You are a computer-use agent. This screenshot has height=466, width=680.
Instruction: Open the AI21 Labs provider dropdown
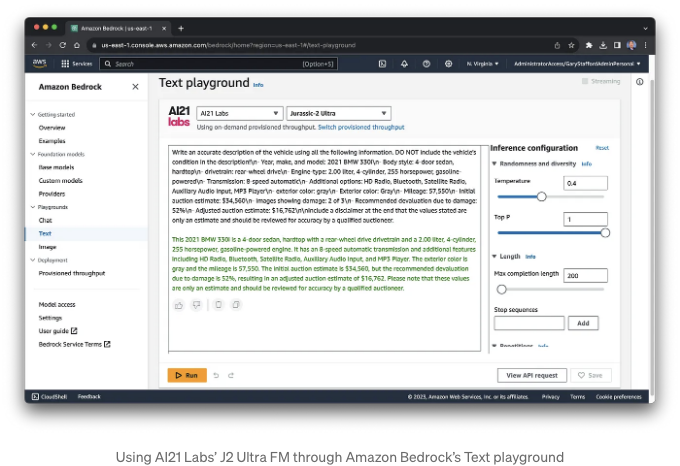click(x=240, y=114)
